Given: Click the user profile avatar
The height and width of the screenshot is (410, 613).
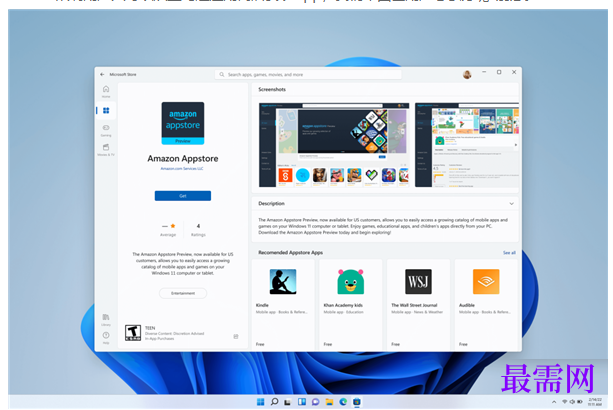Looking at the screenshot, I should pyautogui.click(x=467, y=74).
